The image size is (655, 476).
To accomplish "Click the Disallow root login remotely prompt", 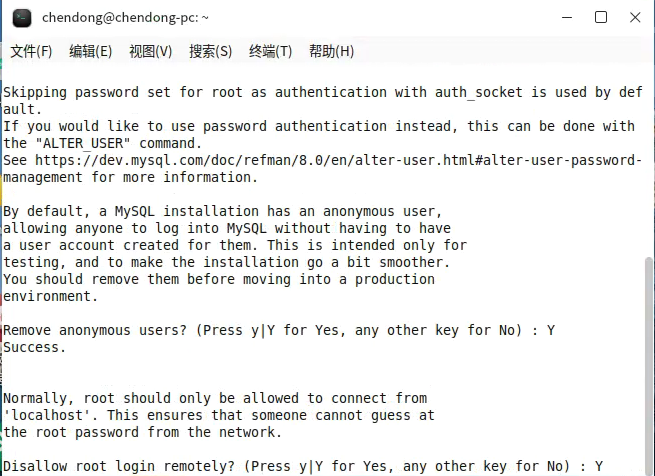I will coord(303,466).
